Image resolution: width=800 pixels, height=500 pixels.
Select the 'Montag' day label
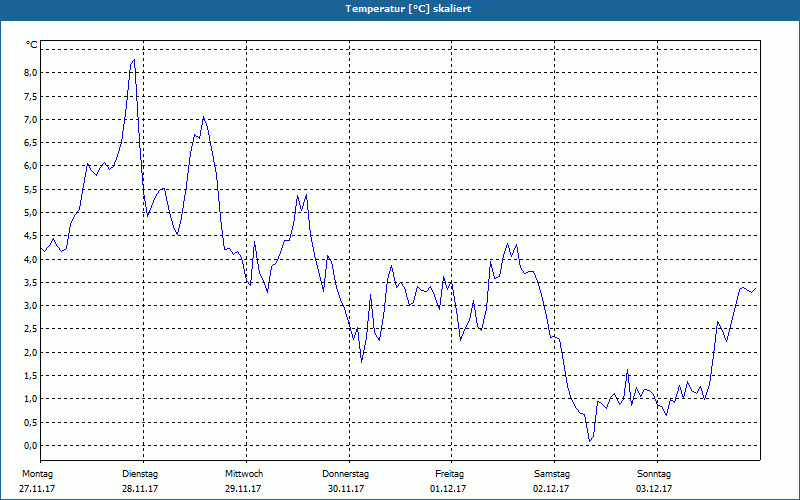pos(37,474)
